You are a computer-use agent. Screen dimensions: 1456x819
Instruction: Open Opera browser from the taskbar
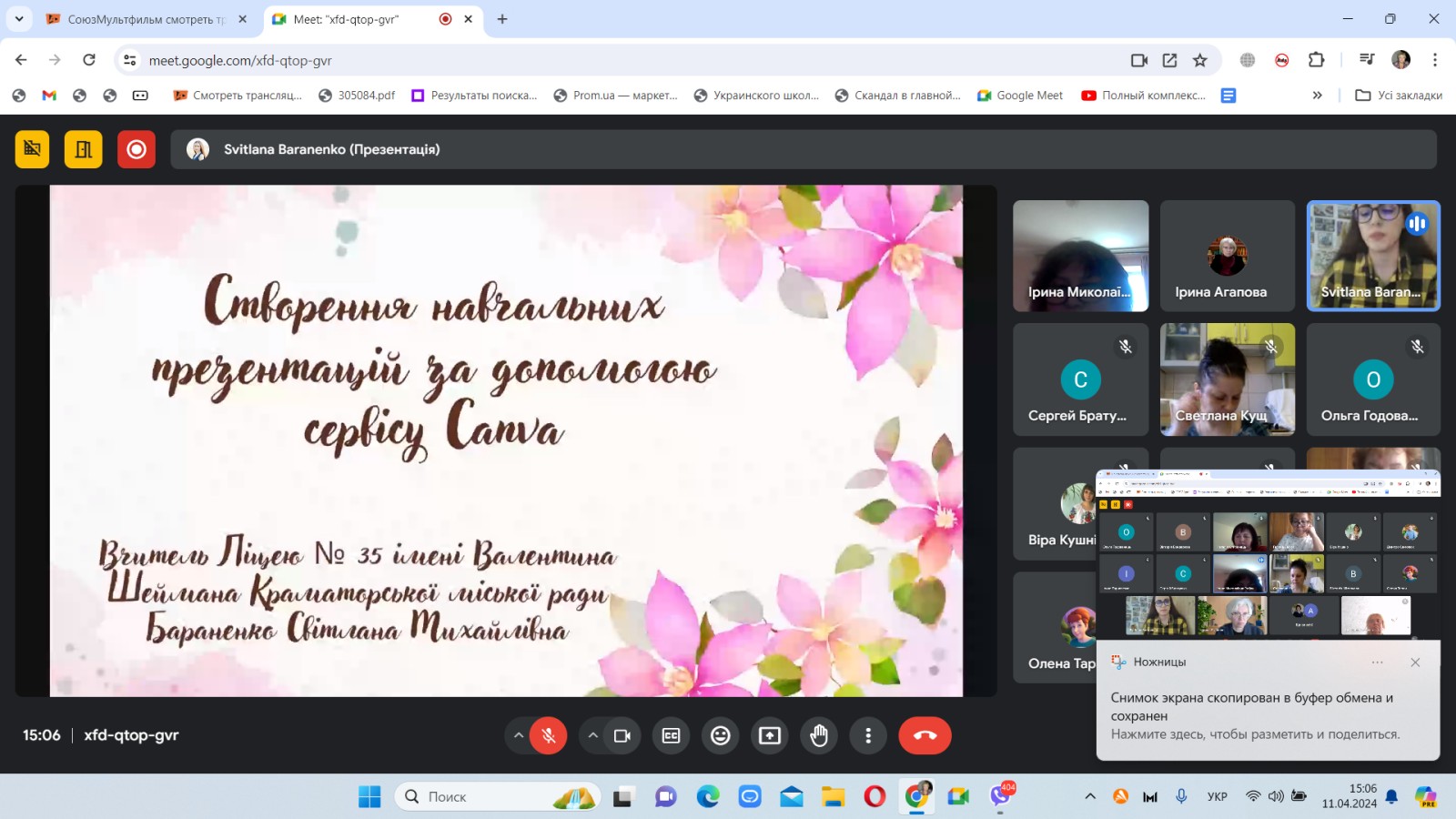(x=875, y=797)
